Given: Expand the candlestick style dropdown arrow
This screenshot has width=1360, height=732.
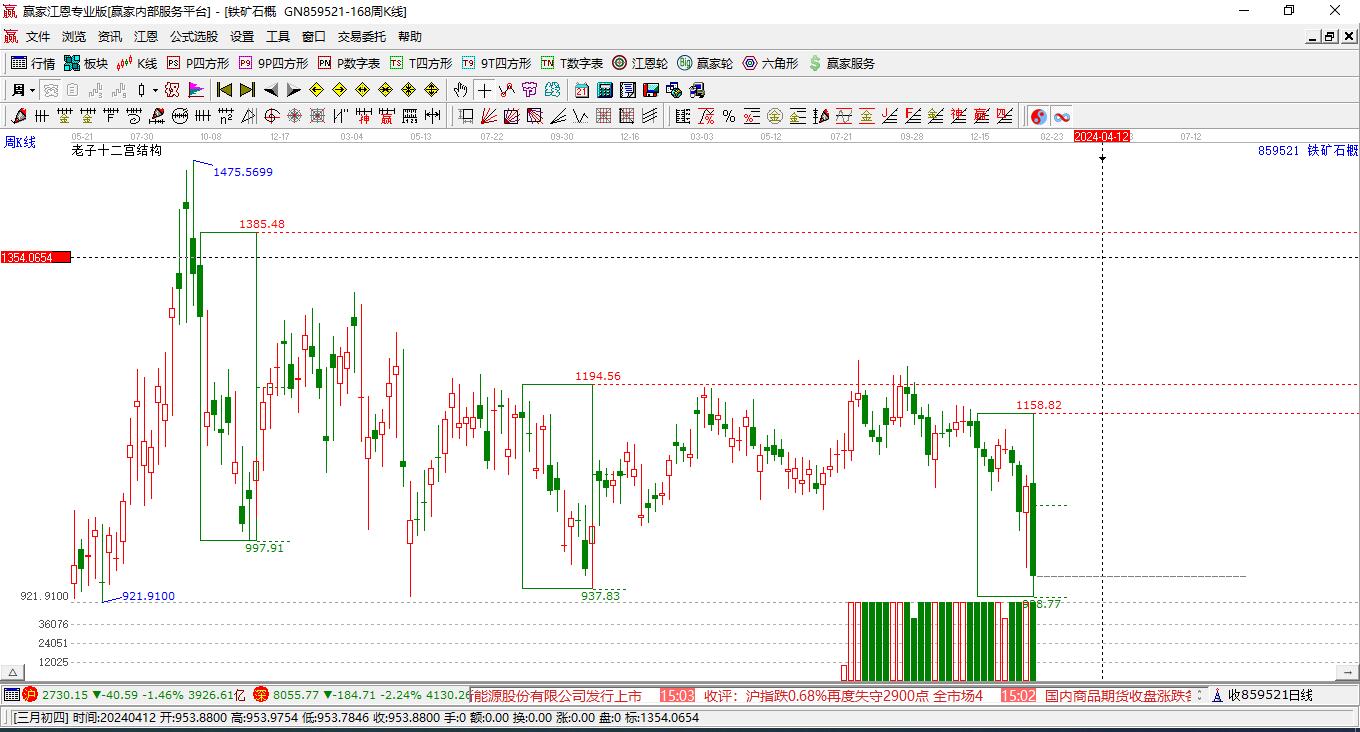Looking at the screenshot, I should 156,90.
